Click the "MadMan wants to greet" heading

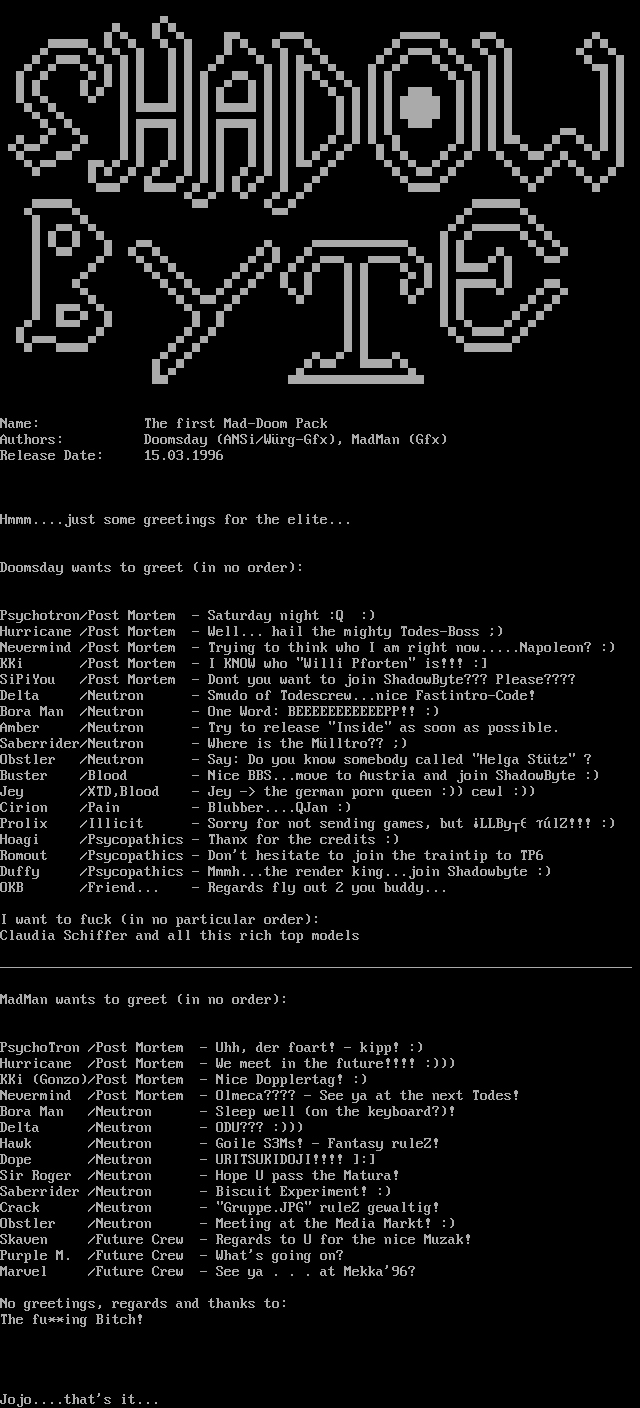pyautogui.click(x=143, y=1000)
